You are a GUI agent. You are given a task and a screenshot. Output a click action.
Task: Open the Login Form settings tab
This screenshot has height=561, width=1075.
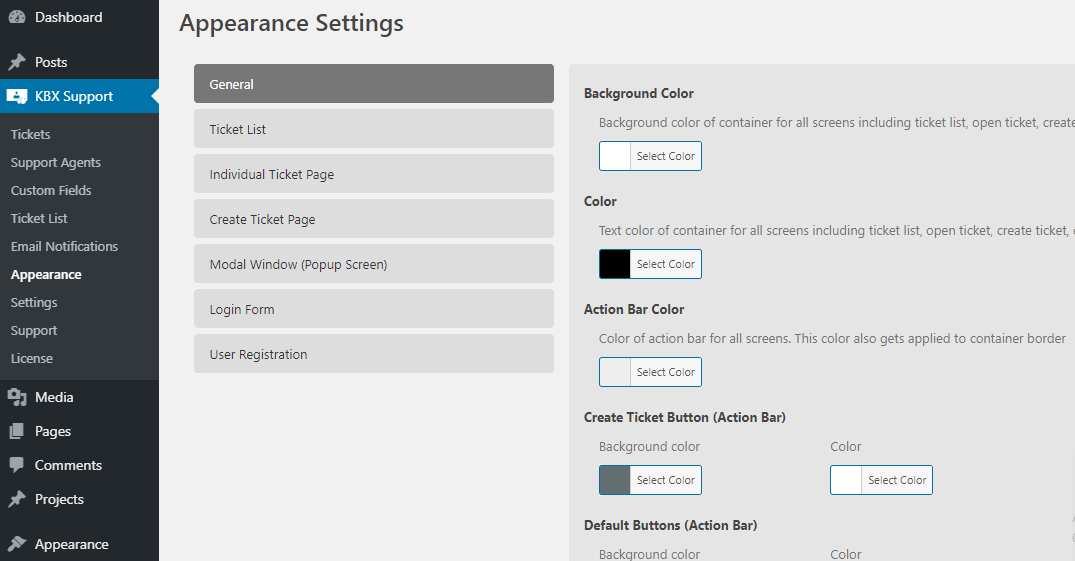coord(374,309)
